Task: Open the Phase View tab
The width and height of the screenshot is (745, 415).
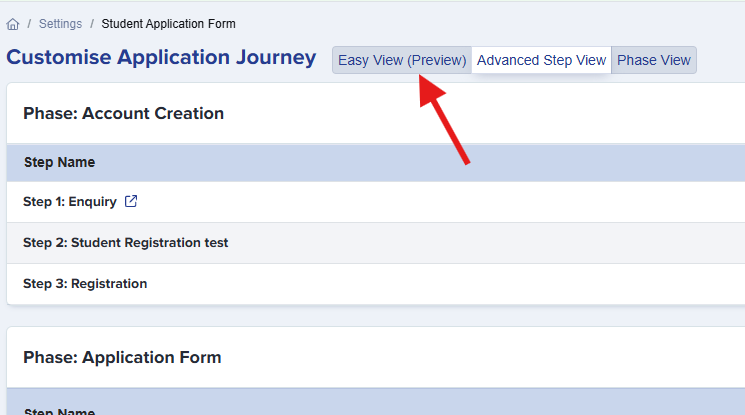Action: point(653,60)
